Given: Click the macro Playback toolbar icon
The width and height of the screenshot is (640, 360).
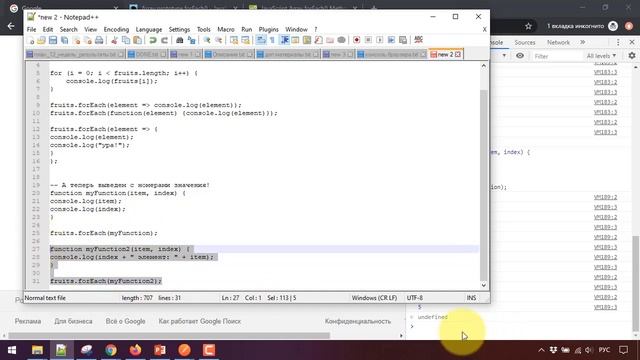Looking at the screenshot, I should point(380,40).
